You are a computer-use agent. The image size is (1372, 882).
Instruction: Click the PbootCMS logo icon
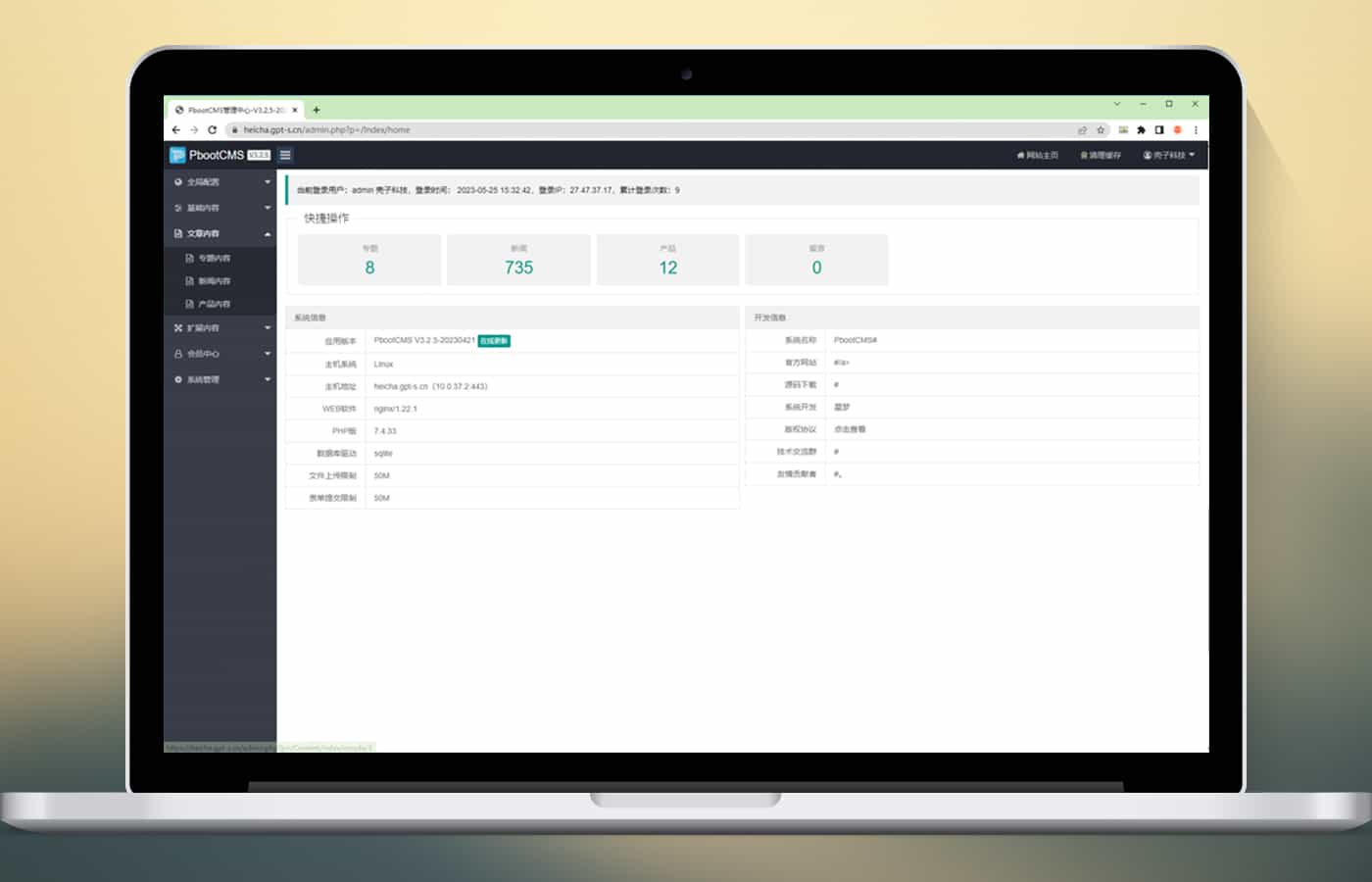tap(177, 155)
